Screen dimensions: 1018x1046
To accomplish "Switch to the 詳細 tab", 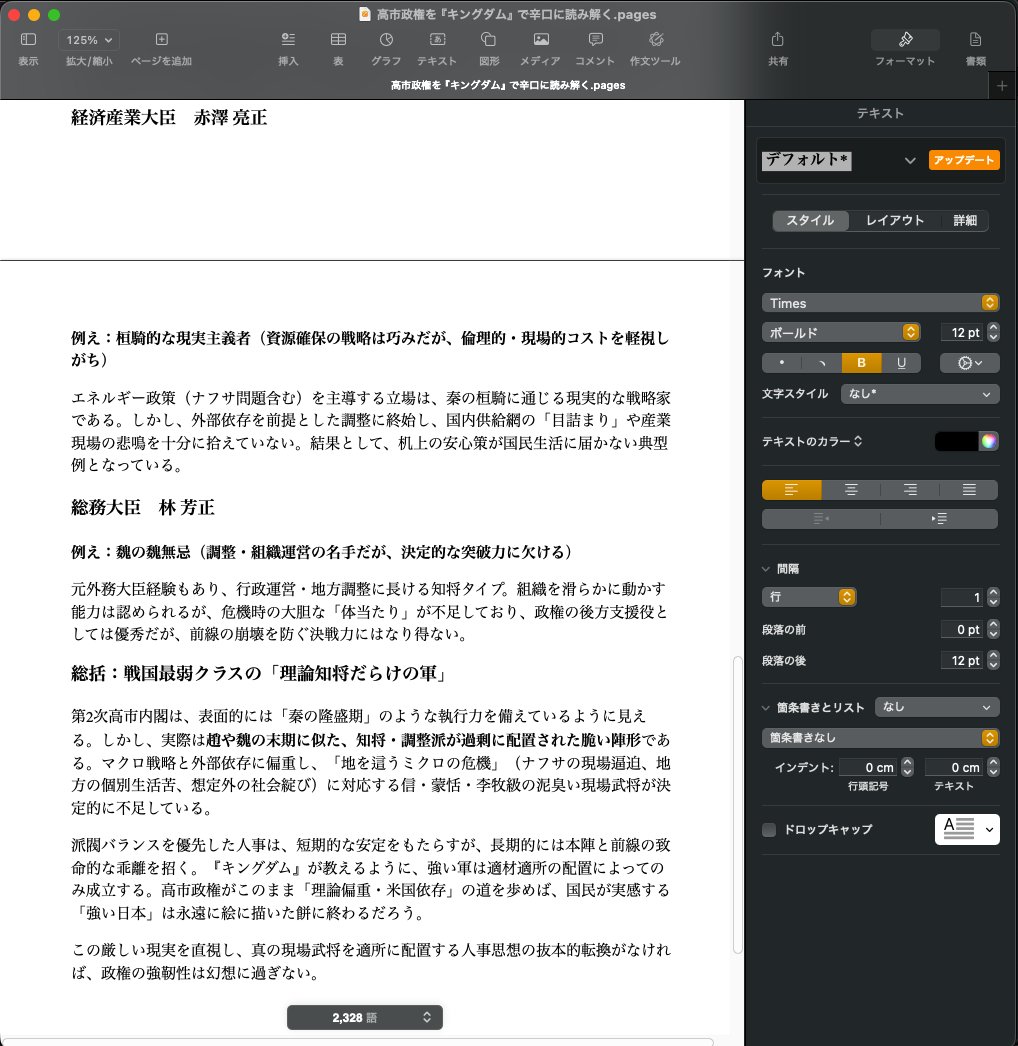I will click(x=965, y=221).
